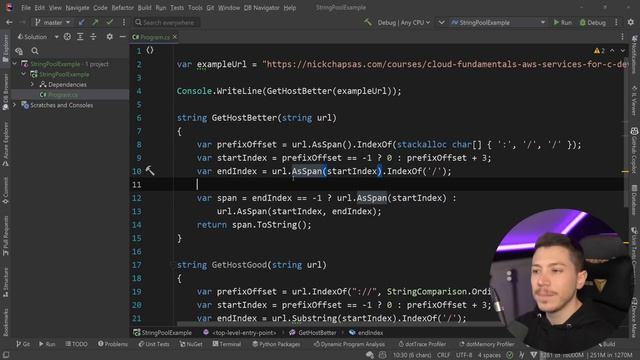Open the Navigate menu
640x360 pixels.
[x=77, y=8]
